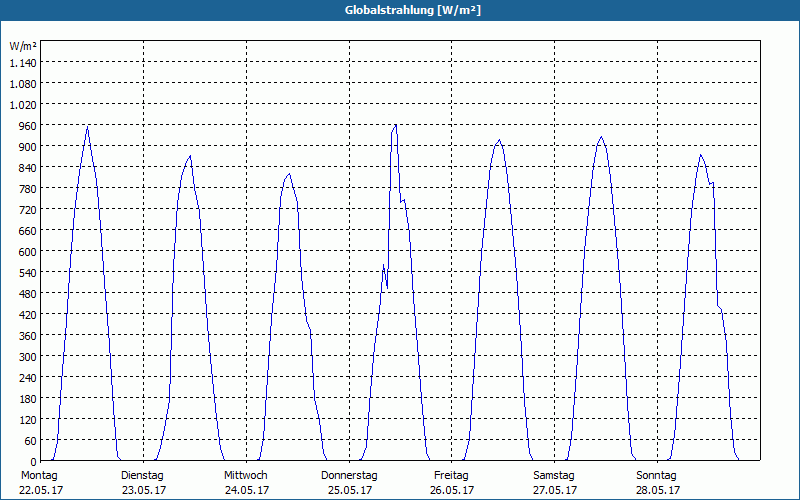Click the 25.05.17 date label
Screen dimensions: 800x500
350,490
